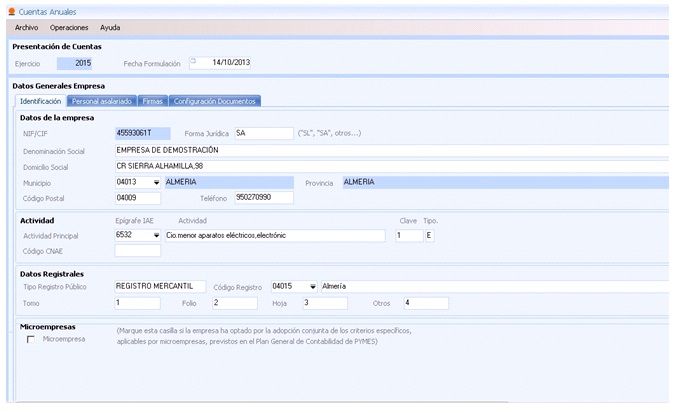This screenshot has width=681, height=413.
Task: Open the Operaciones menu
Action: pos(69,27)
